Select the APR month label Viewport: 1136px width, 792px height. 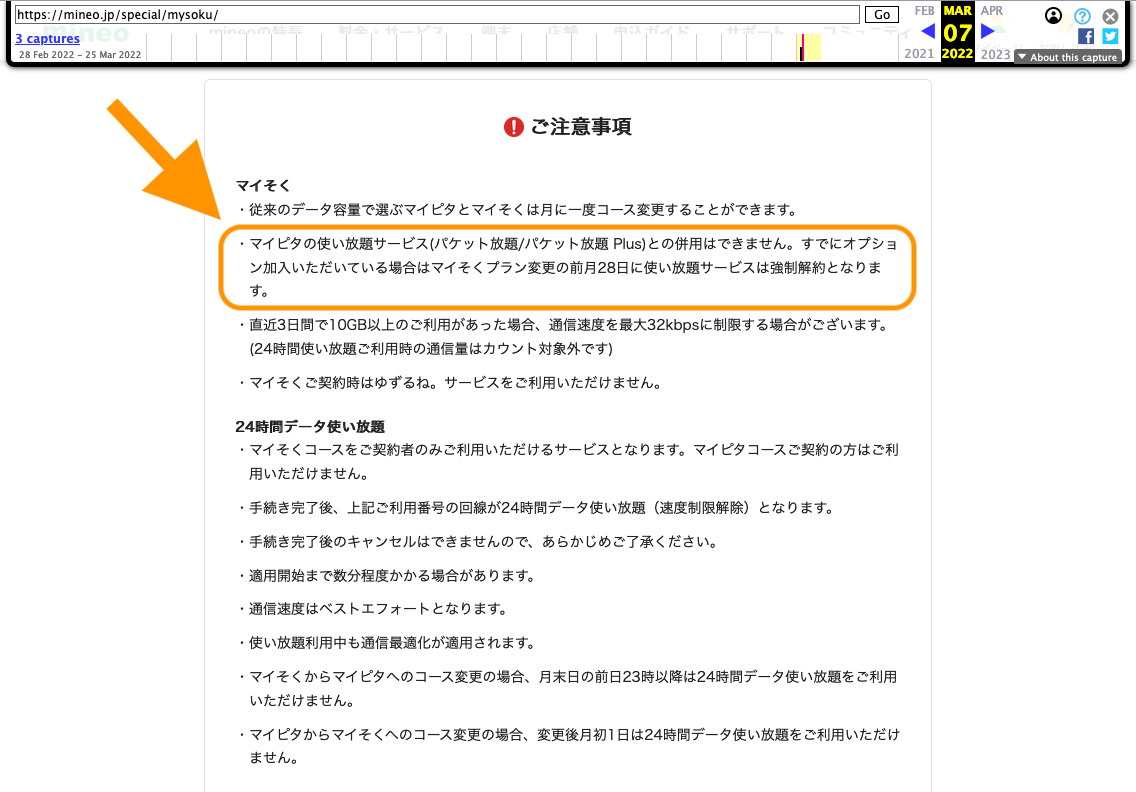(x=992, y=11)
